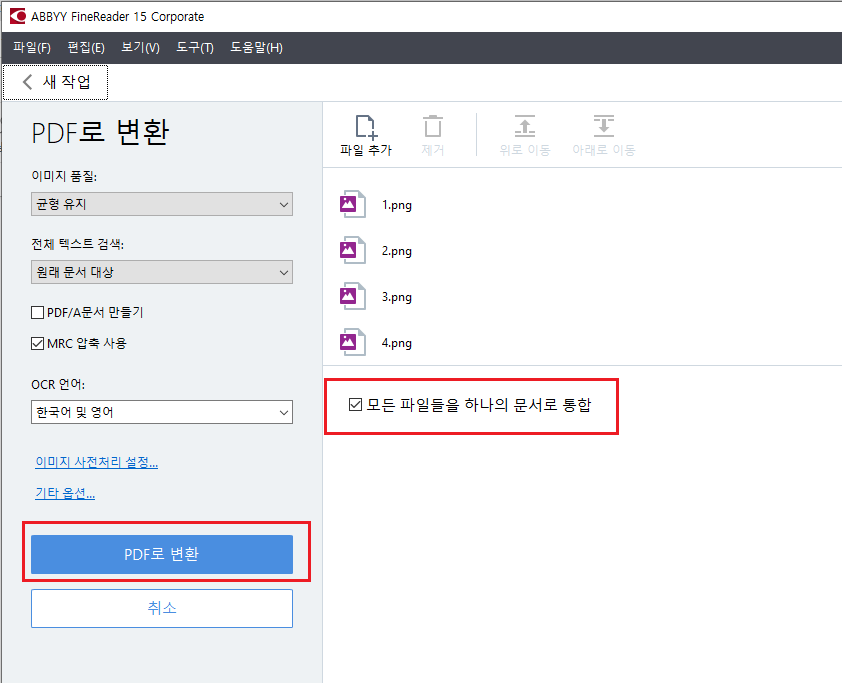The width and height of the screenshot is (842, 683).
Task: Select the image icon for 1.png
Action: (x=353, y=204)
